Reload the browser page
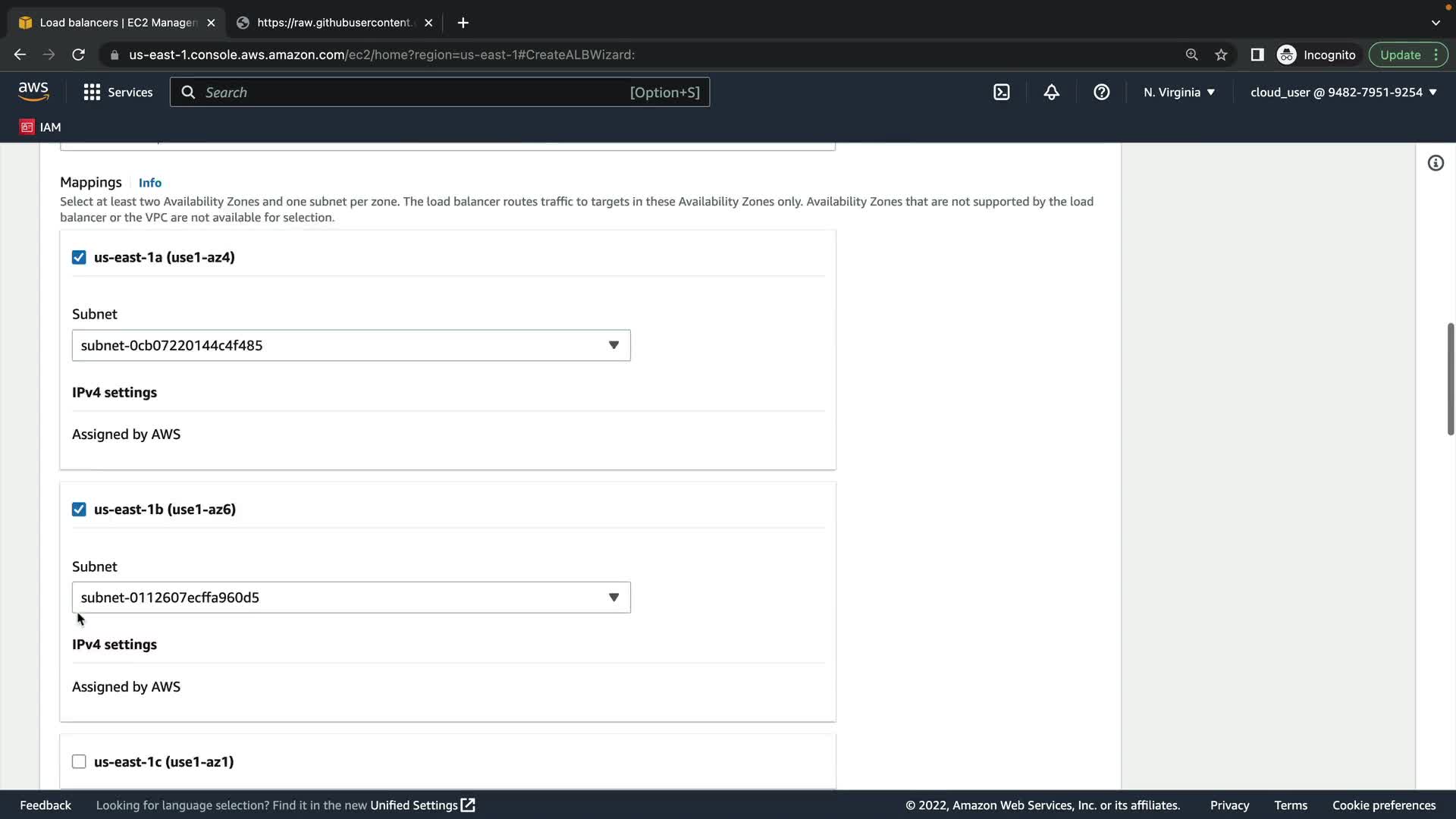 point(78,55)
